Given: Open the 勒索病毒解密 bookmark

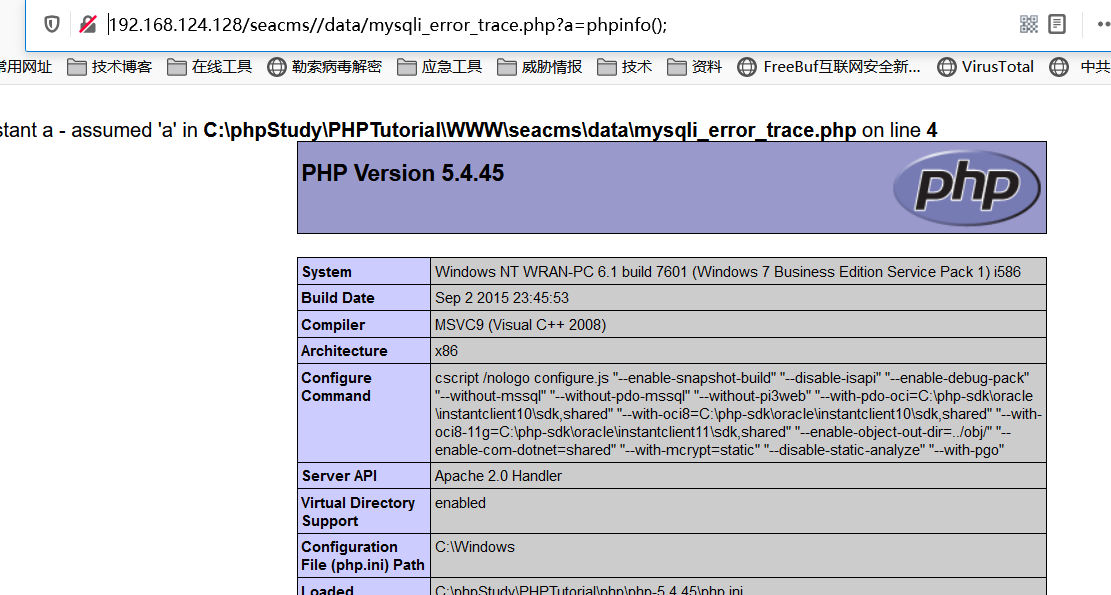Looking at the screenshot, I should click(x=325, y=67).
